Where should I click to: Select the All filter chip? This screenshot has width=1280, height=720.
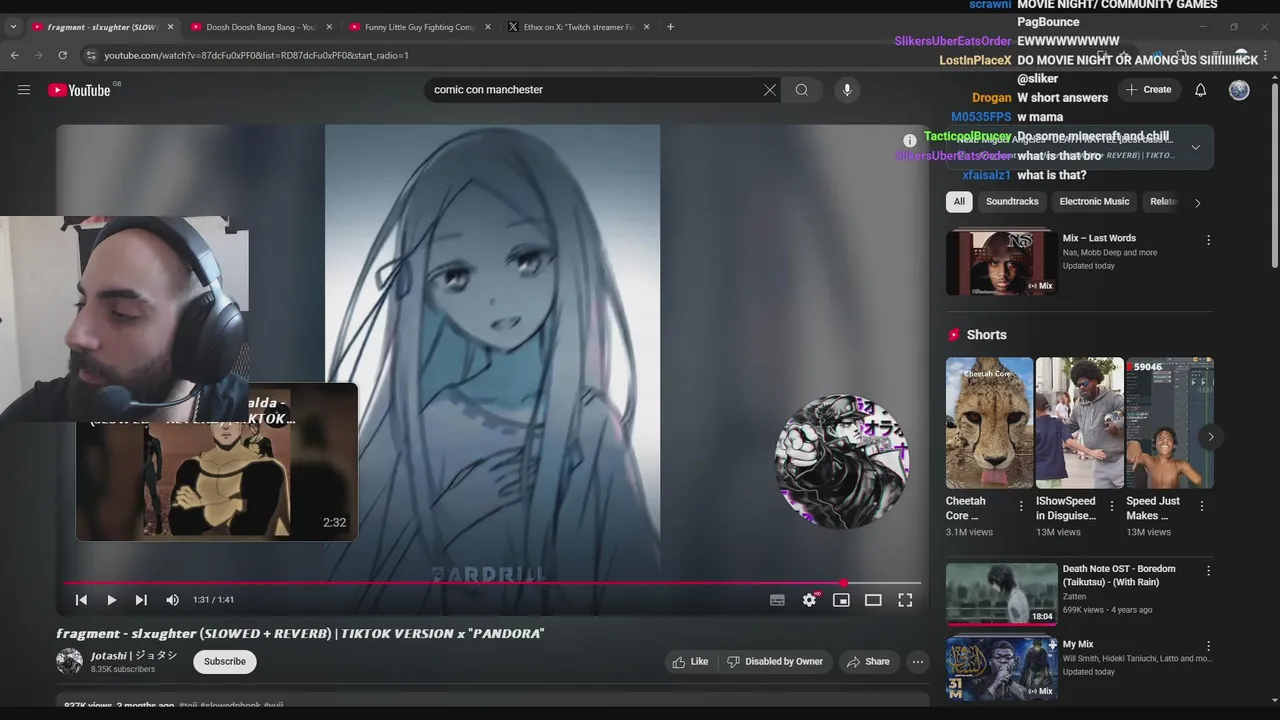pos(959,202)
